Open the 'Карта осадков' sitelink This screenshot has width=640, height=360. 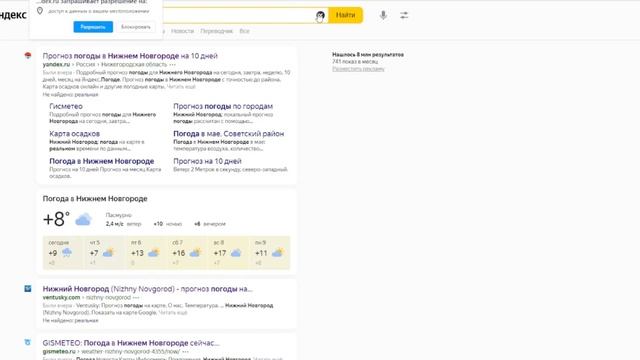(74, 133)
